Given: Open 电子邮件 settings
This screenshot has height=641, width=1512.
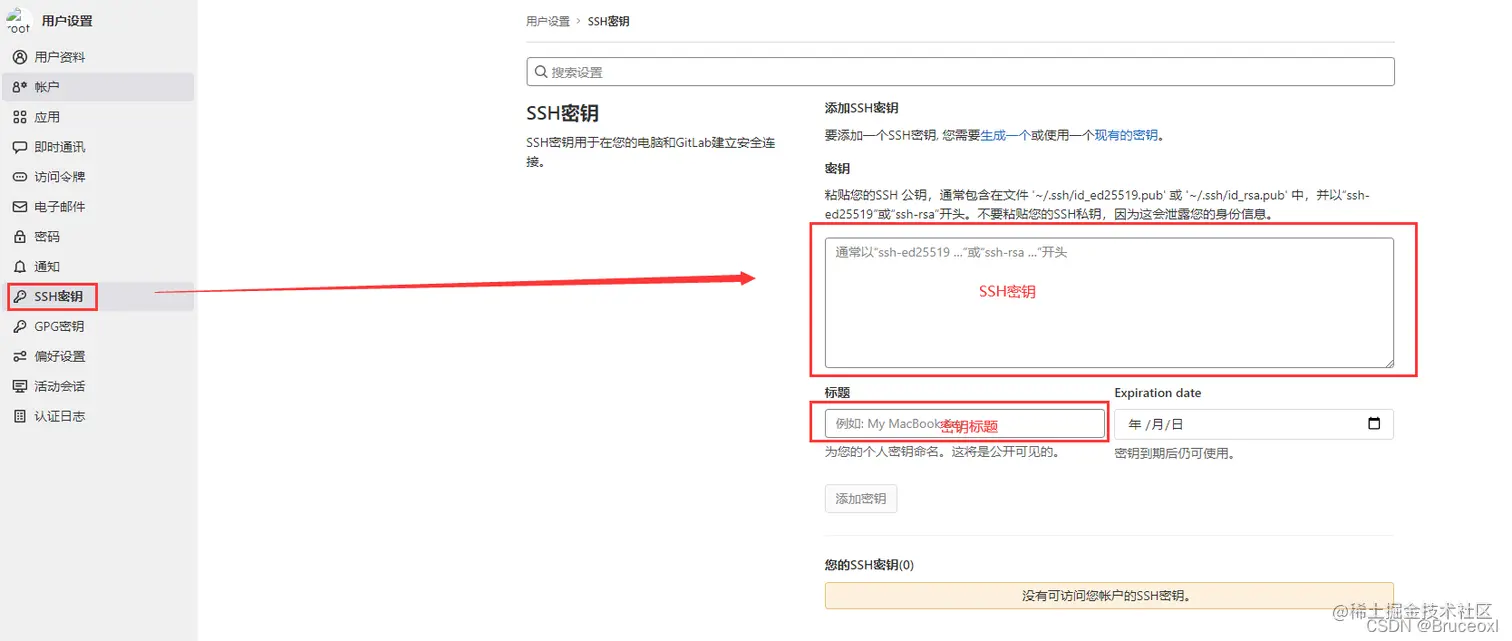Looking at the screenshot, I should pos(55,207).
